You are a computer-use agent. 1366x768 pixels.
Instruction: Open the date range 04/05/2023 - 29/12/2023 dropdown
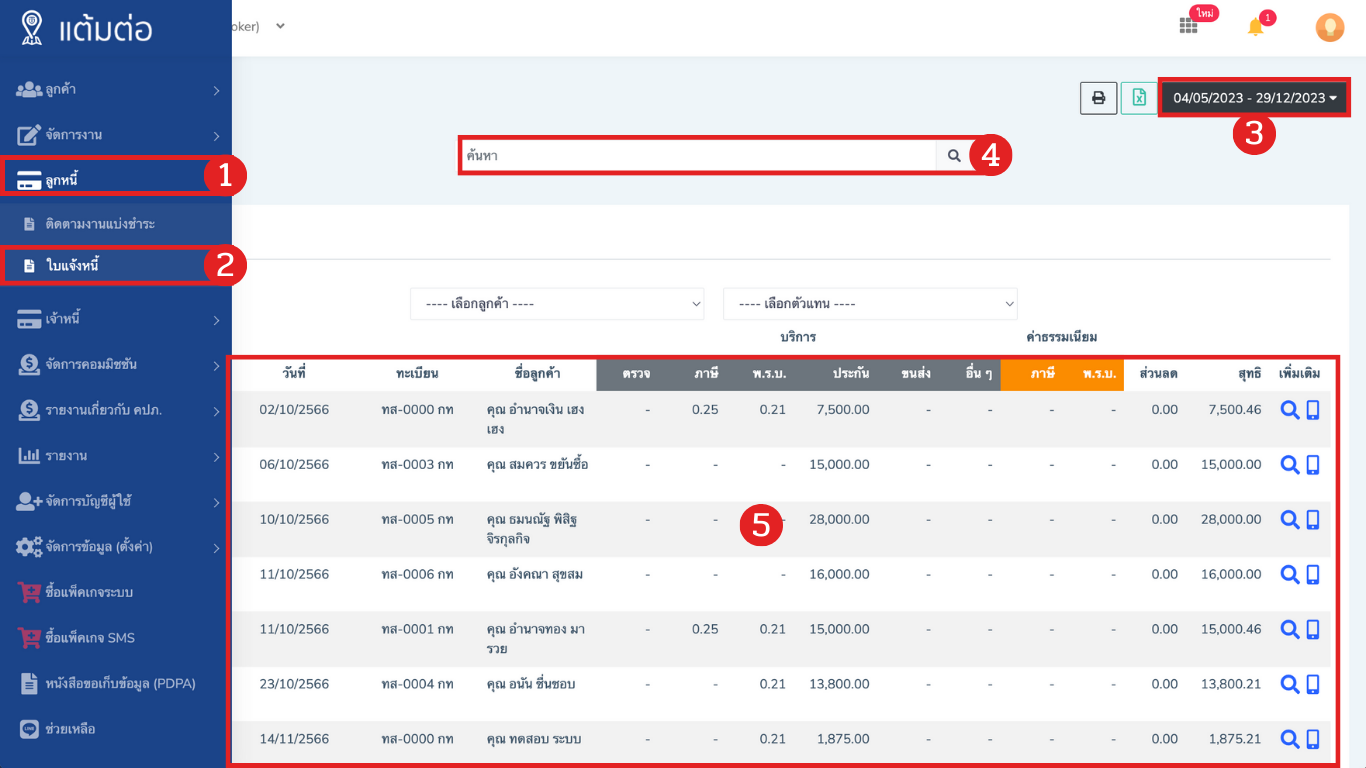tap(1255, 98)
